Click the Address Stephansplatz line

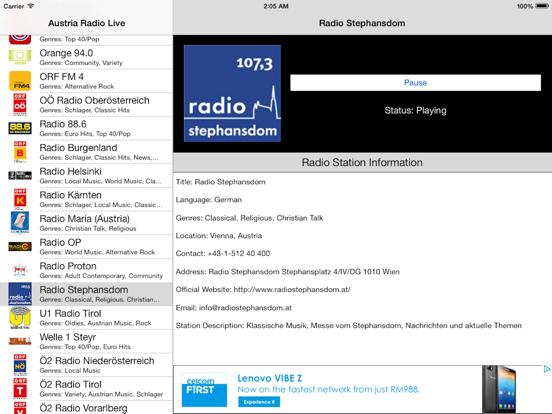coord(288,271)
